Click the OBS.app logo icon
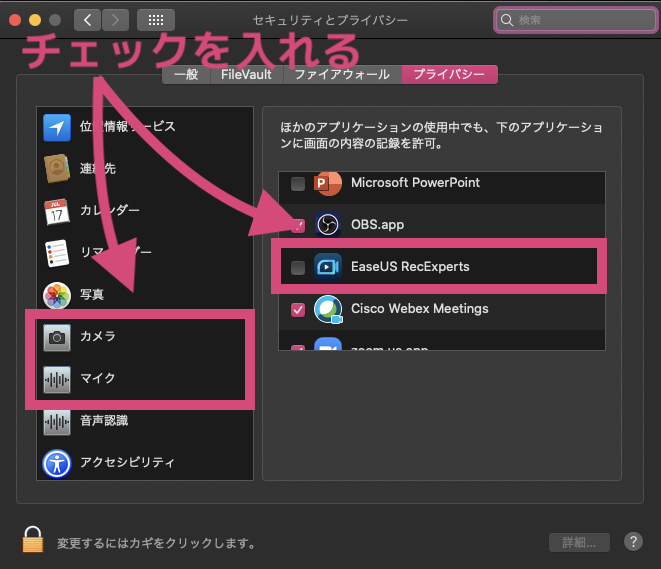The width and height of the screenshot is (661, 569). [328, 225]
